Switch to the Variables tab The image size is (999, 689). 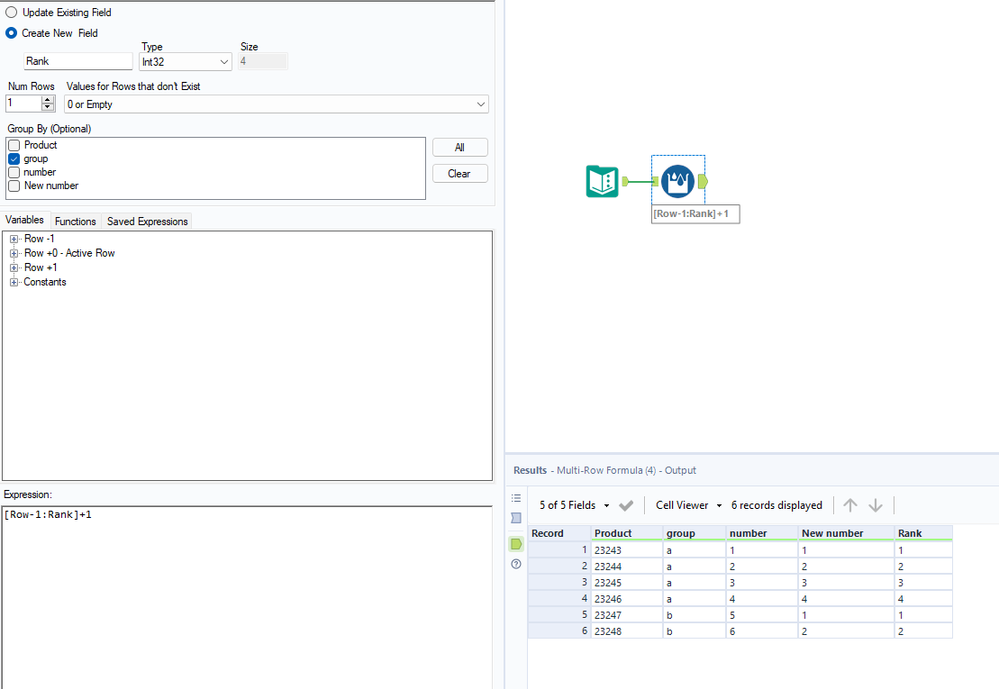point(25,220)
